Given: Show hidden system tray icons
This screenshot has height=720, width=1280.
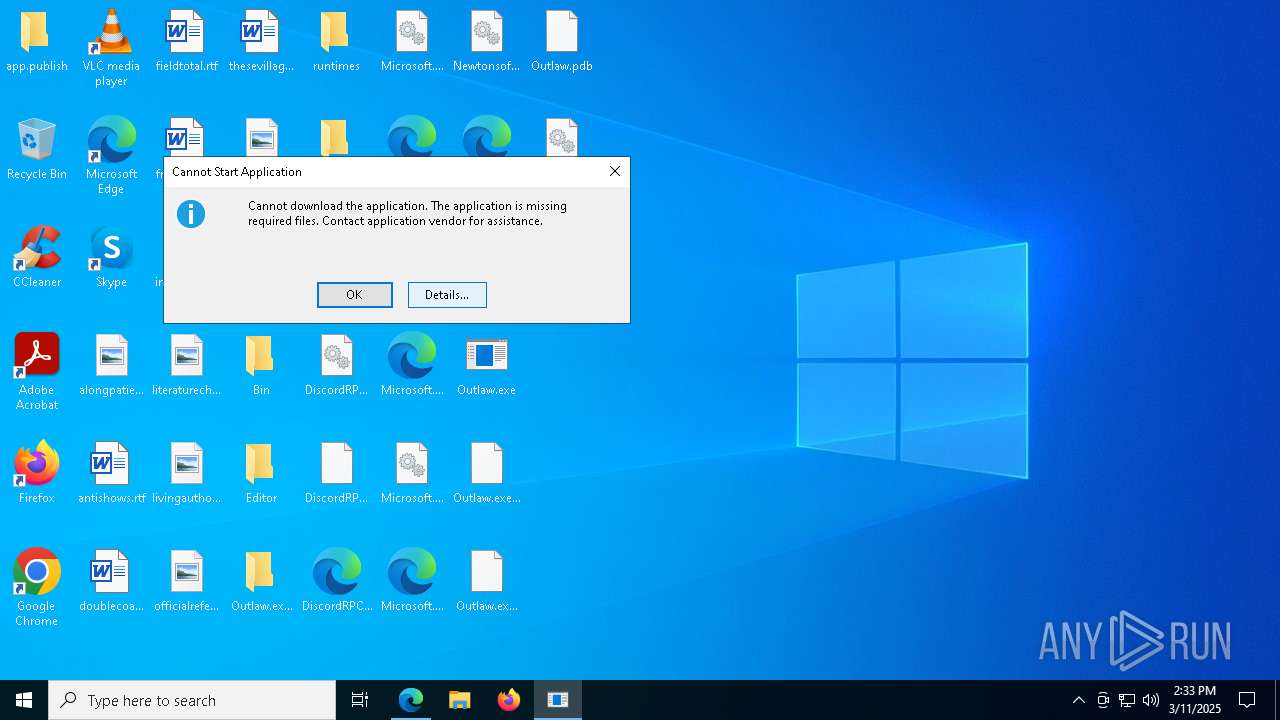Looking at the screenshot, I should [1078, 700].
